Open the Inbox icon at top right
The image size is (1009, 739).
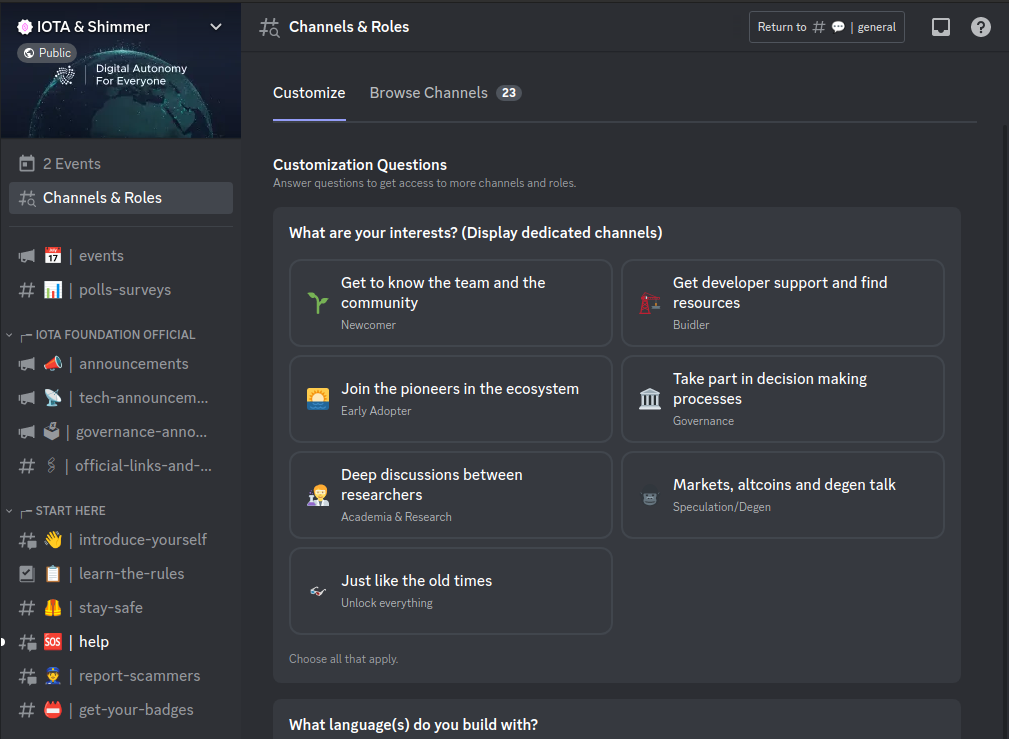(x=940, y=27)
